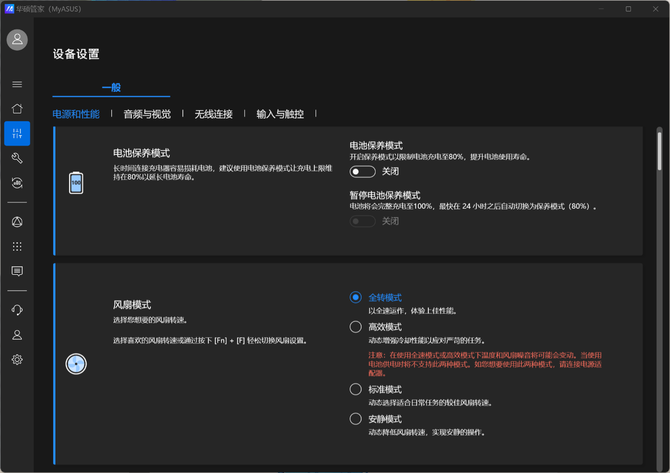Open the wrench diagnostics icon
This screenshot has width=670, height=473.
point(17,158)
